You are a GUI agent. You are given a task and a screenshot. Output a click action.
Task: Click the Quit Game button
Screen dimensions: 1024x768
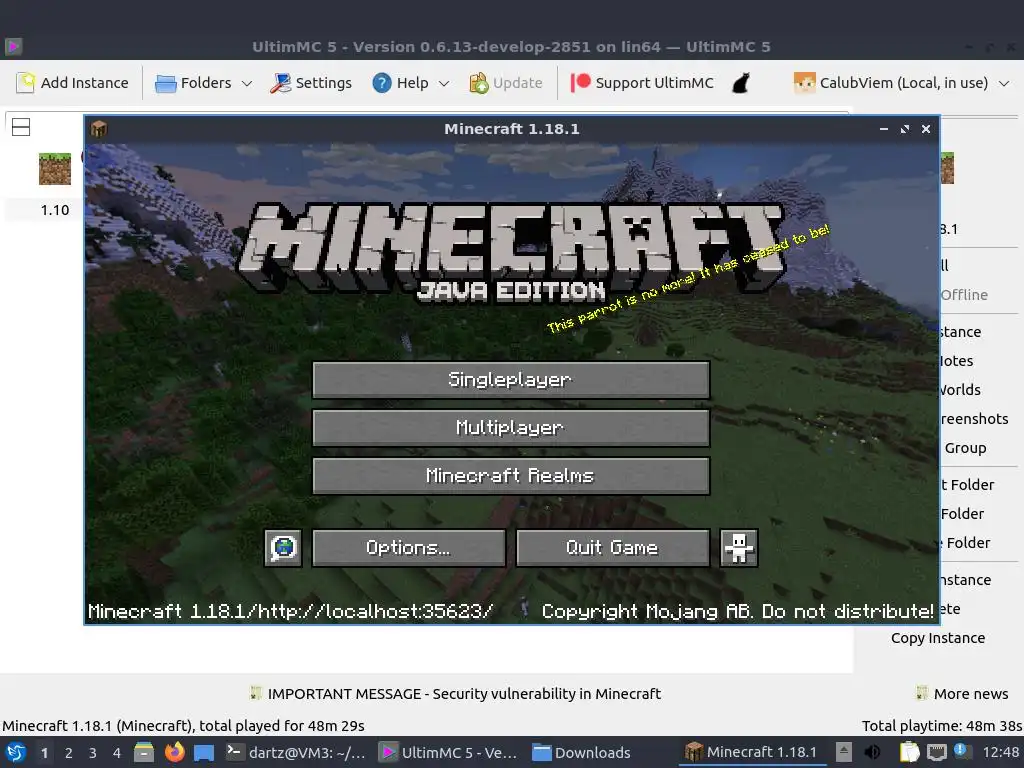(613, 547)
